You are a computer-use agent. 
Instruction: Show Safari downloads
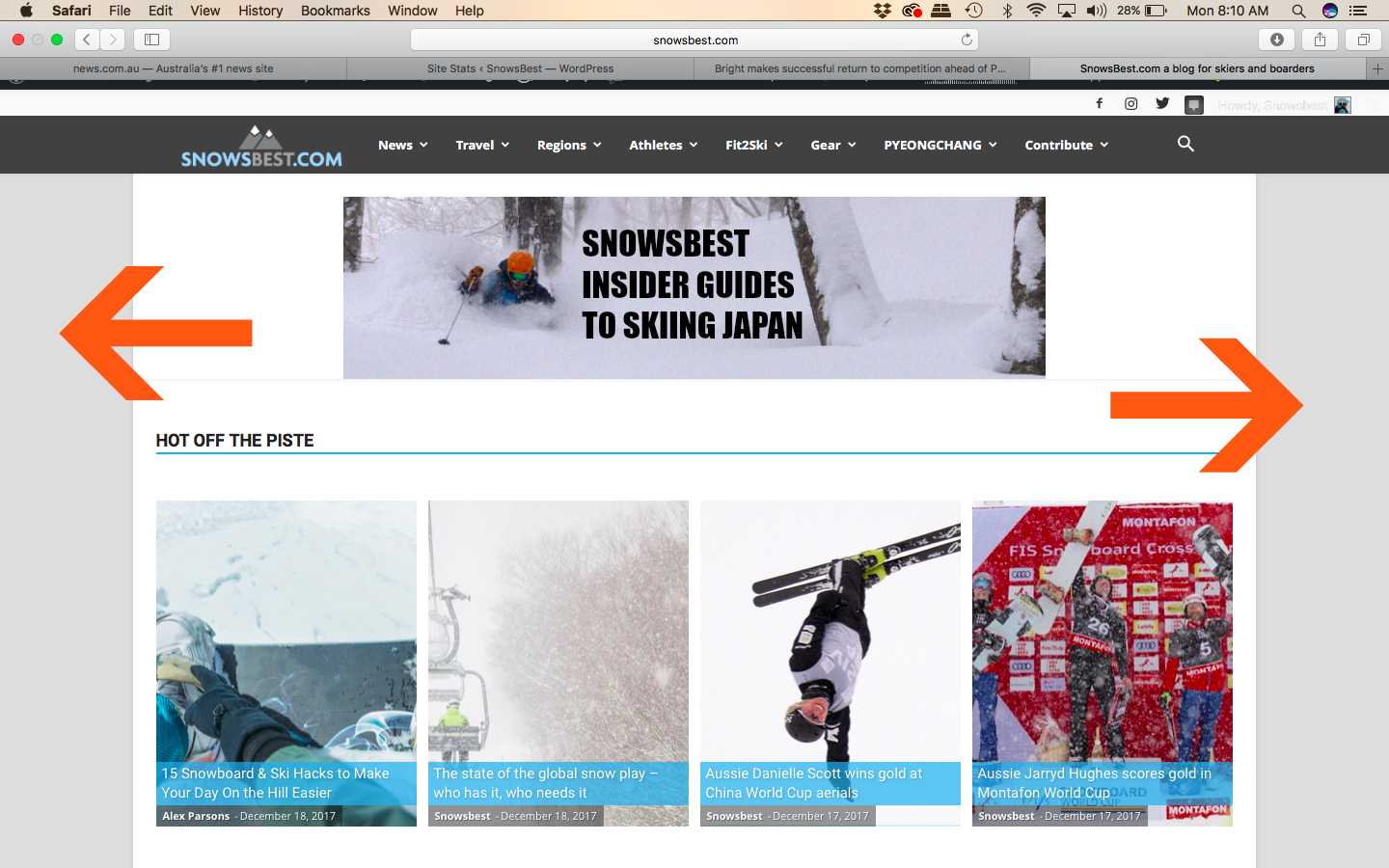pyautogui.click(x=1276, y=40)
